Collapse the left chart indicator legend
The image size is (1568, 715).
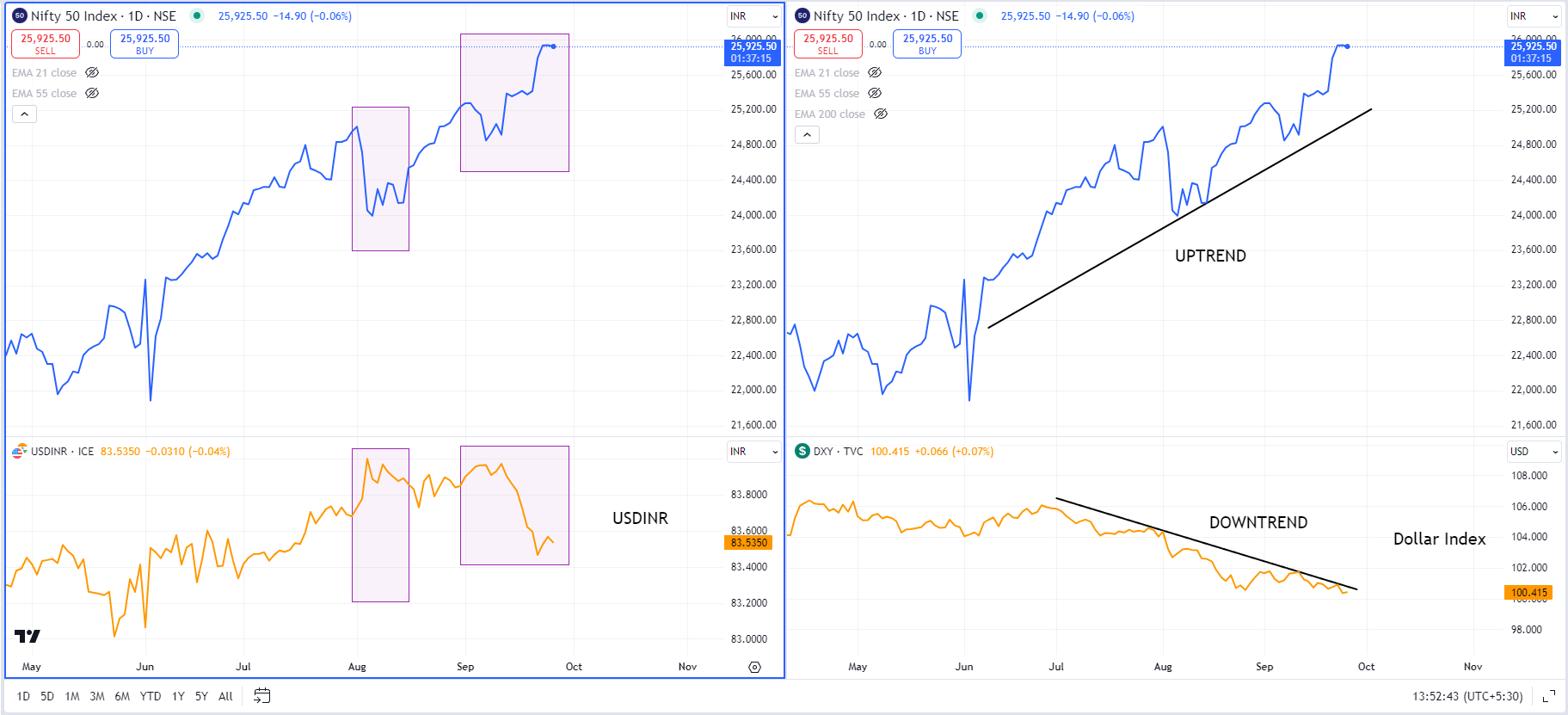[24, 114]
